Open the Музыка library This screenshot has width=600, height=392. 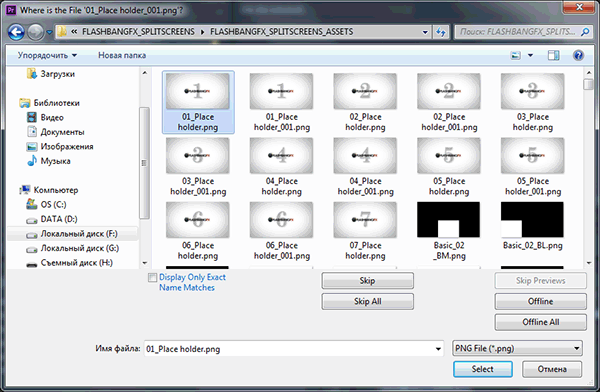click(48, 161)
